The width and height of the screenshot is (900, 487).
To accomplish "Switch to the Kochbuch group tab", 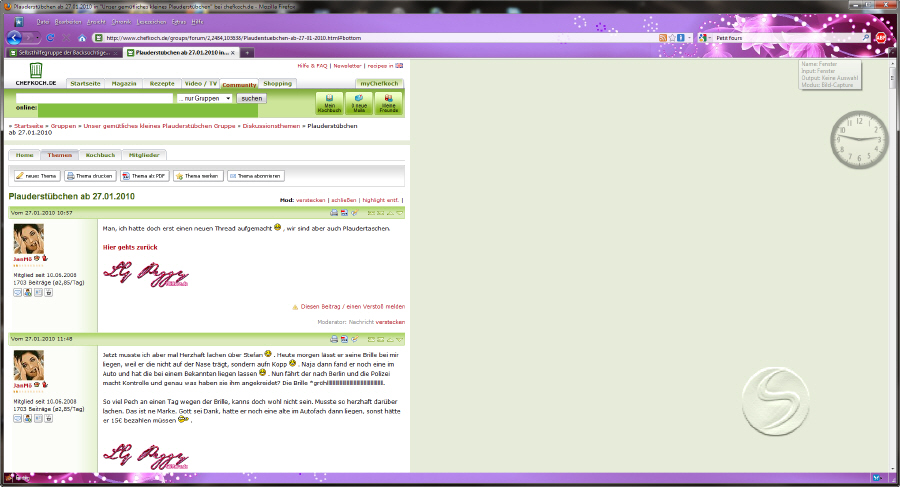I will (x=100, y=155).
